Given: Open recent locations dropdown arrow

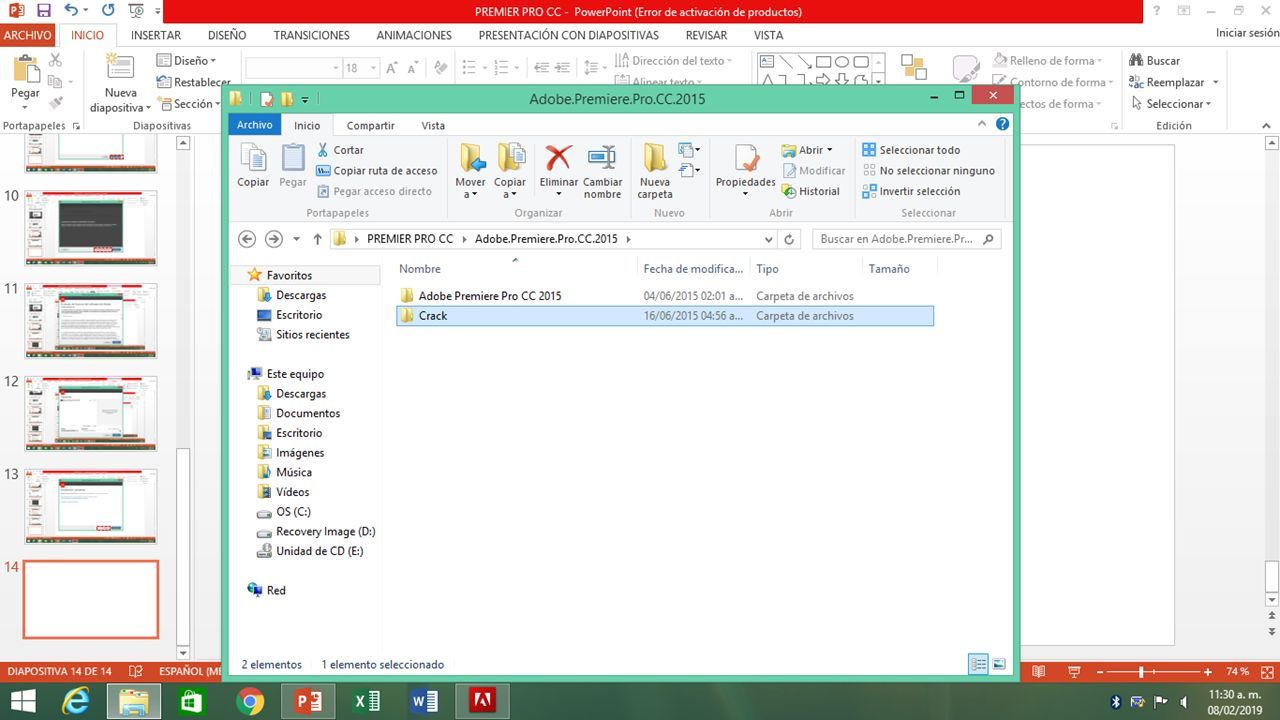Looking at the screenshot, I should click(x=296, y=240).
